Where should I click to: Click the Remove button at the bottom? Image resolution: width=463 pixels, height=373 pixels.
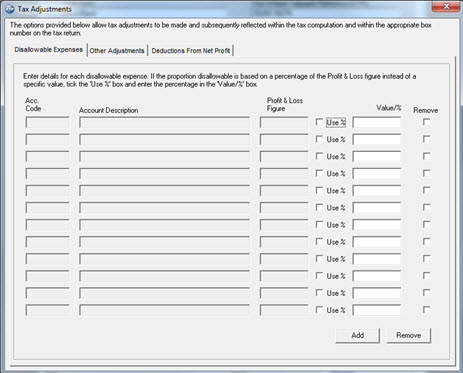[409, 335]
